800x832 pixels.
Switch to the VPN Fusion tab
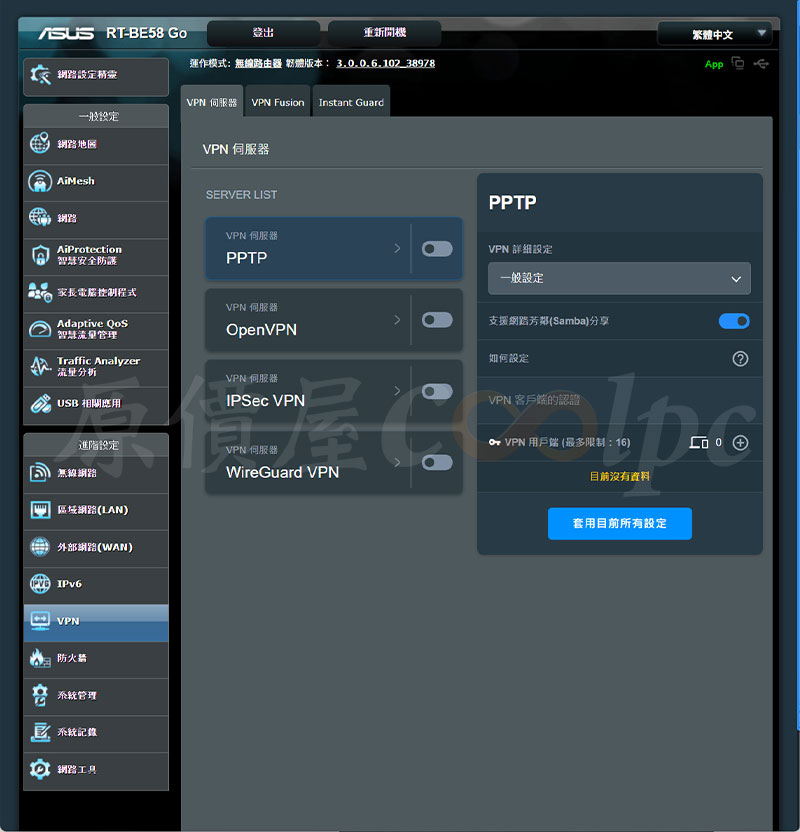click(x=277, y=102)
